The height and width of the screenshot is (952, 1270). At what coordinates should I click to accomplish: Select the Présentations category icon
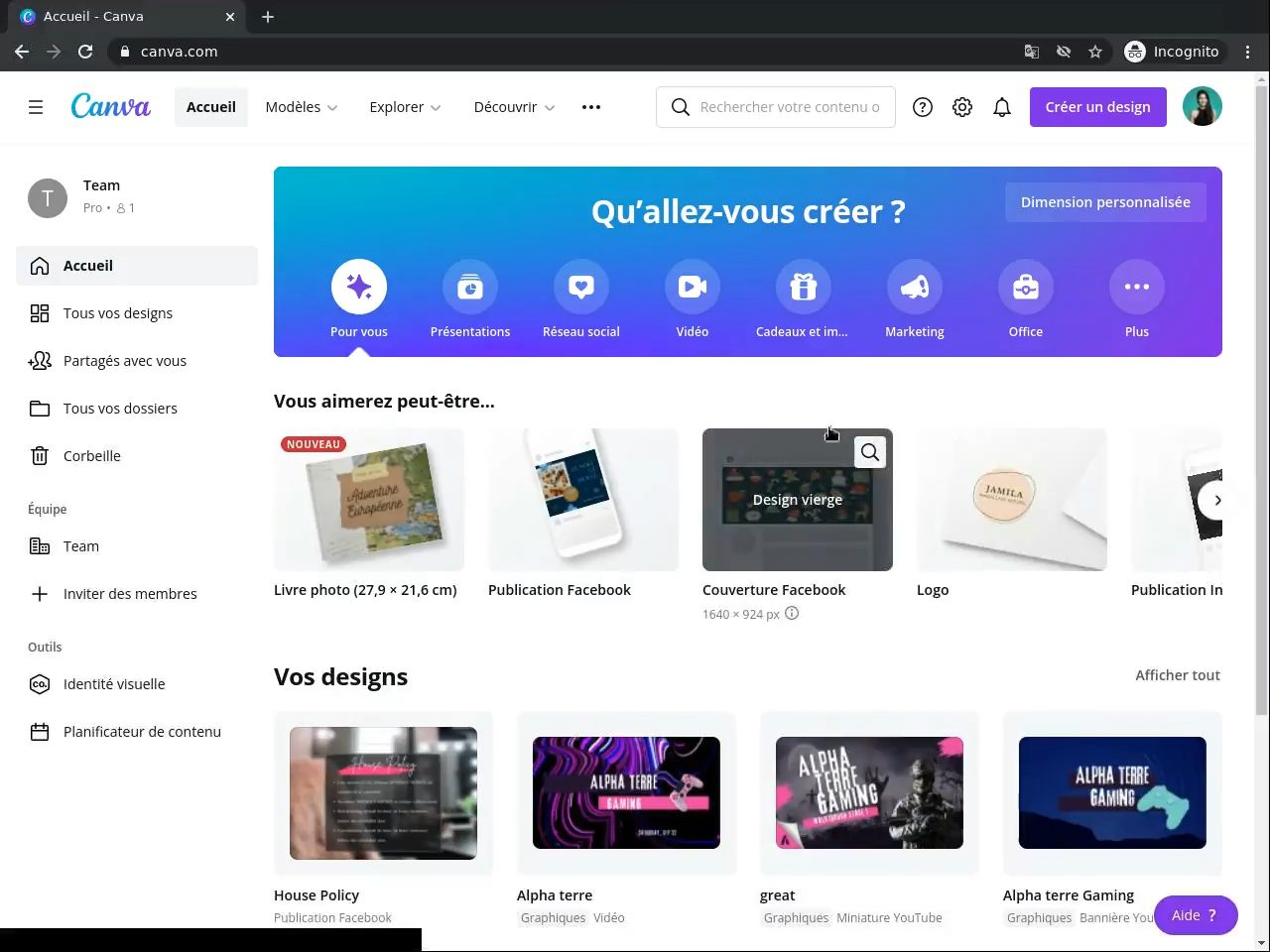coord(470,287)
